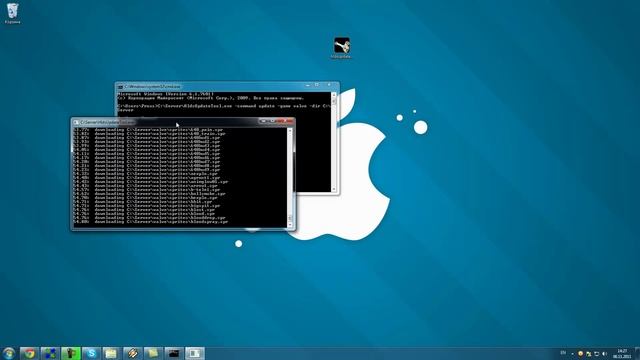Switch to the black cmd.exe taskbar button
Viewport: 640px width, 360px height.
(174, 353)
